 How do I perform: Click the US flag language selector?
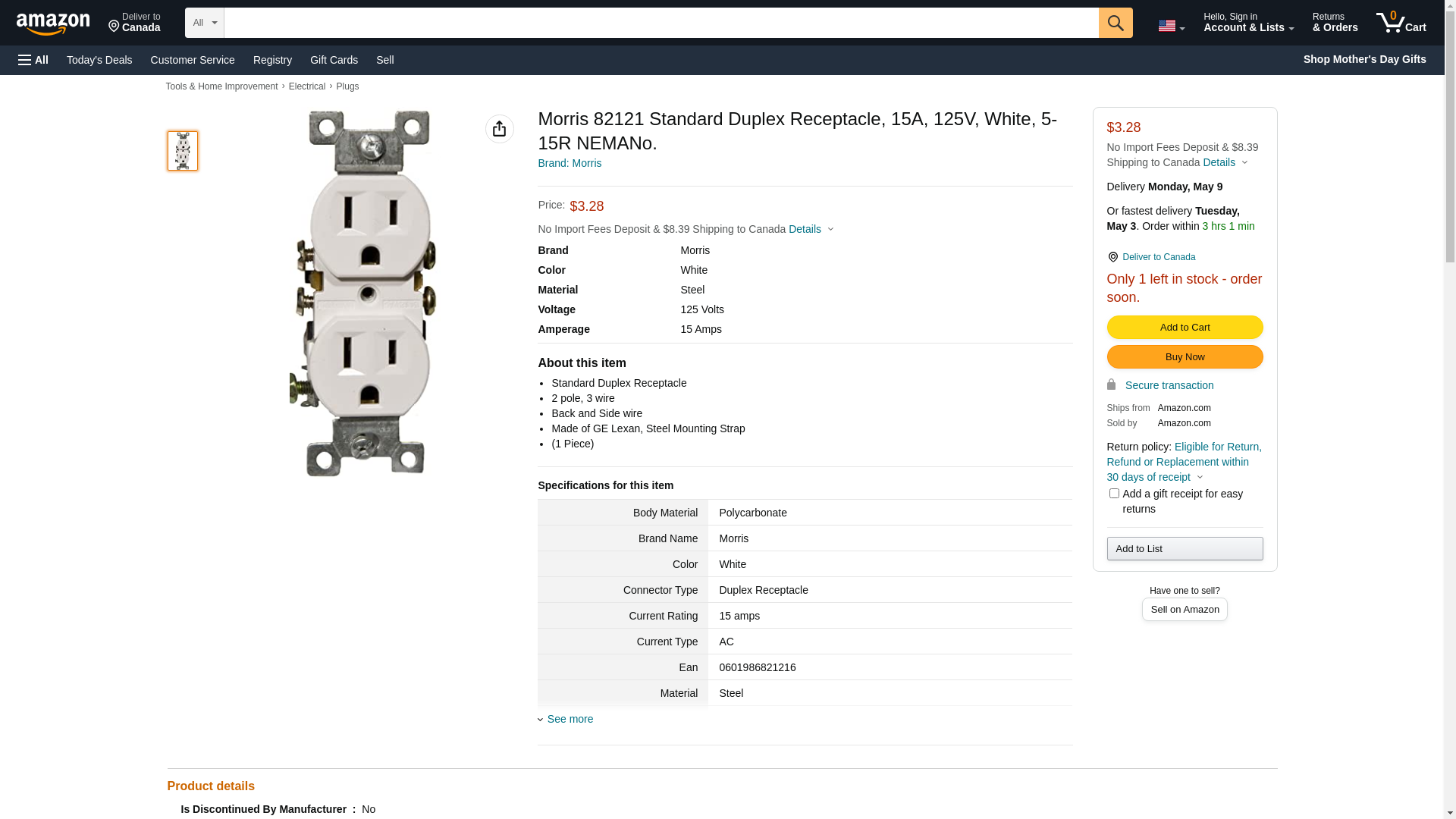point(1171,26)
